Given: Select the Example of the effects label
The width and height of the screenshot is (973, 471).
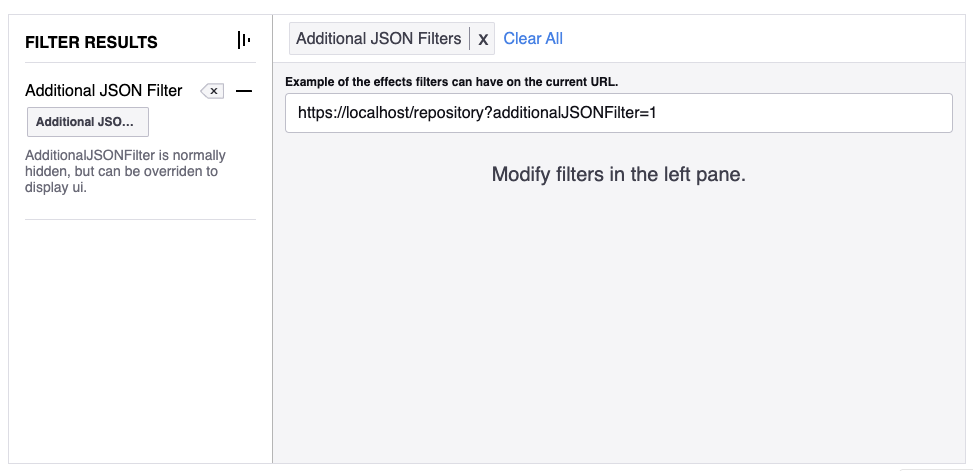Looking at the screenshot, I should pos(452,82).
